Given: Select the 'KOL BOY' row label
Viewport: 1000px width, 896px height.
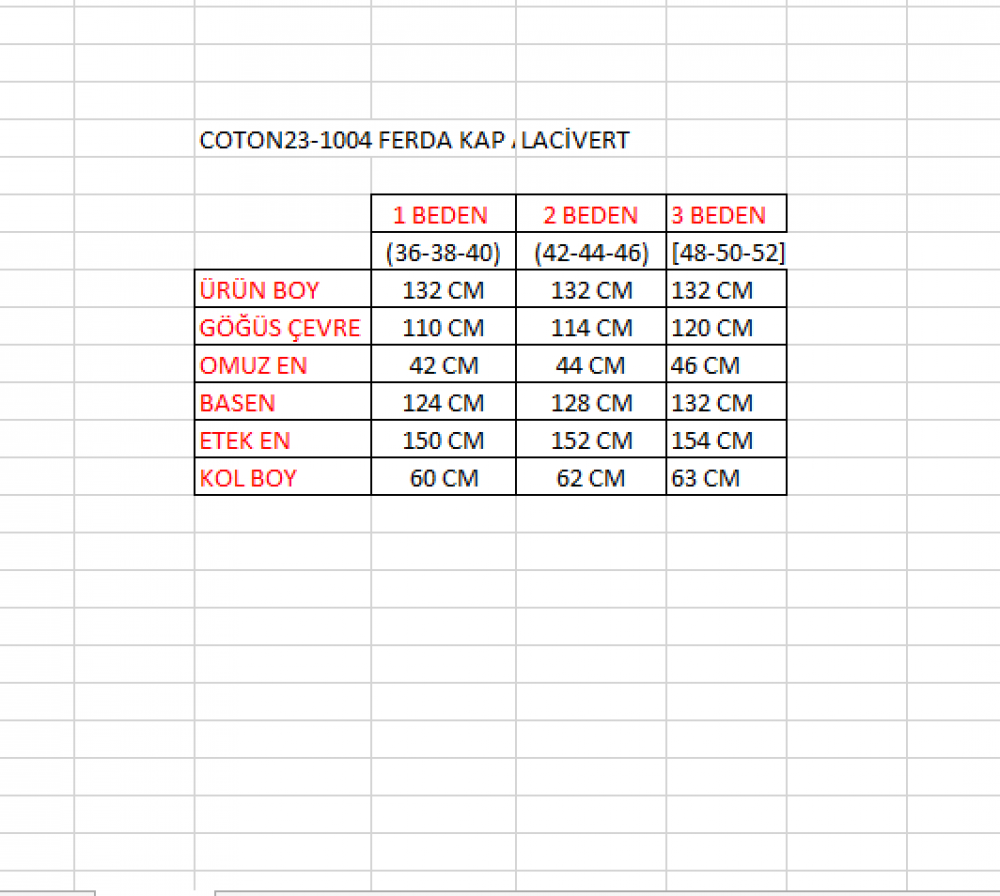Looking at the screenshot, I should pos(283,478).
